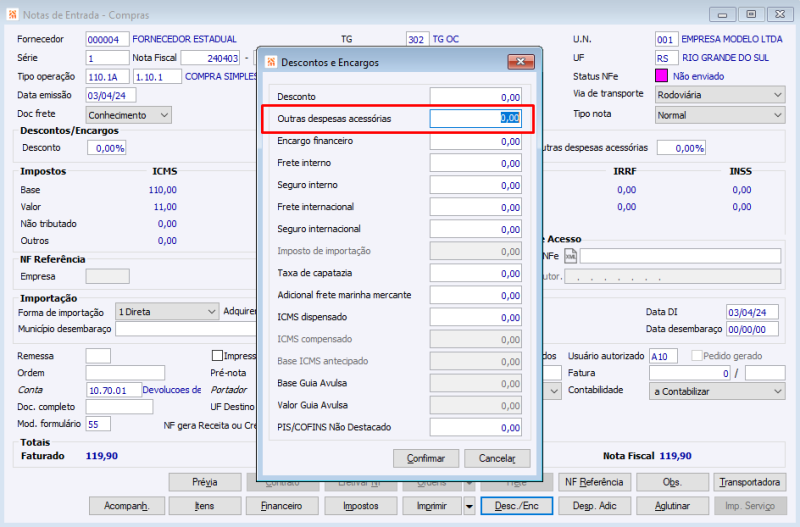
Task: Open the Forma de importação dropdown
Action: (167, 312)
